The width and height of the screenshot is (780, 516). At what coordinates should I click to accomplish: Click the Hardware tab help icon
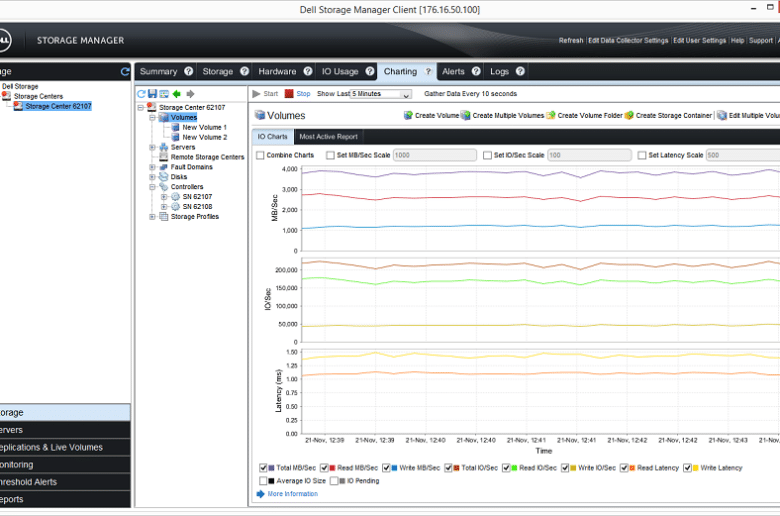[308, 71]
